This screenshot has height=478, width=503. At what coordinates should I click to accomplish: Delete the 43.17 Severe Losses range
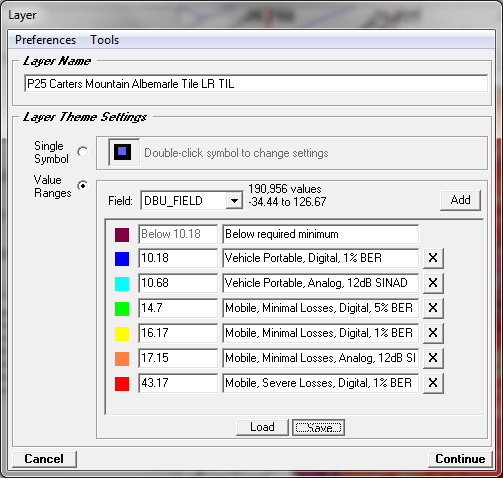[x=433, y=383]
